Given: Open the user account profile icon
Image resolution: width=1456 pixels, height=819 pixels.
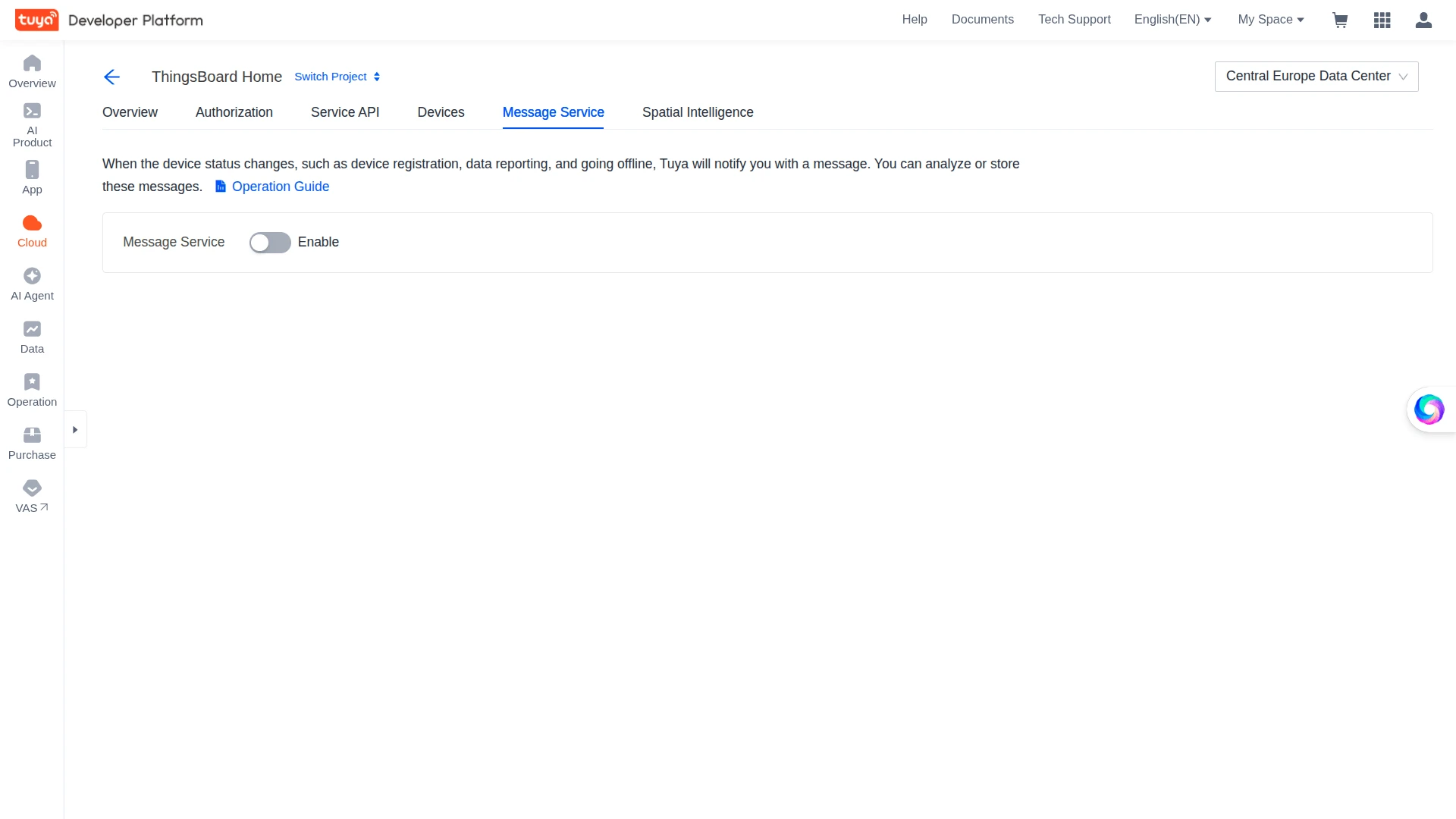Looking at the screenshot, I should tap(1423, 20).
